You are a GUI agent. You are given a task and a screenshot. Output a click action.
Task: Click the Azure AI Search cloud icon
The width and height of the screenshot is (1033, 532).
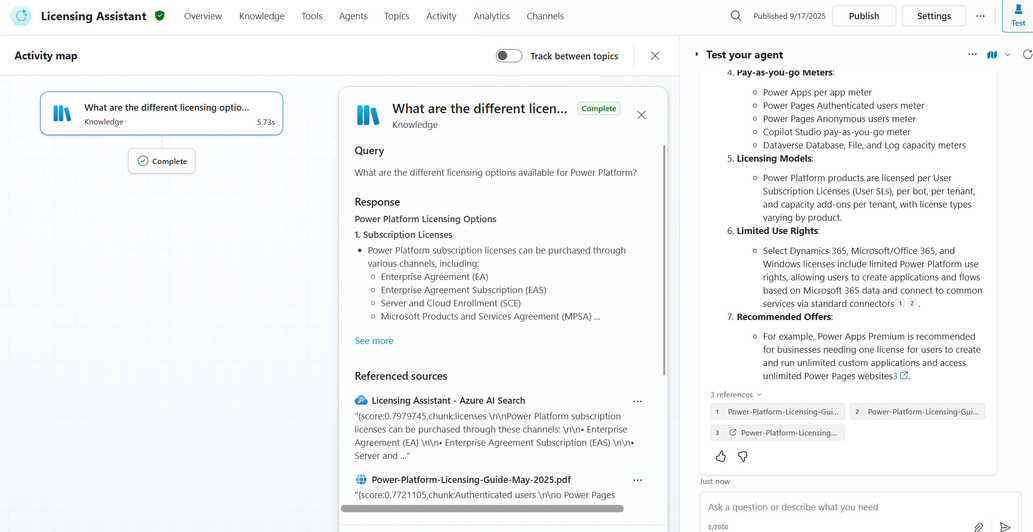pos(360,400)
